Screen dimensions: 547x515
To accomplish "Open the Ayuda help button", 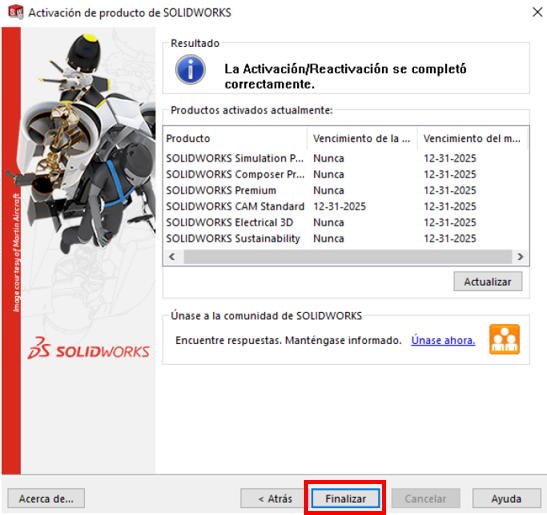I will (507, 499).
